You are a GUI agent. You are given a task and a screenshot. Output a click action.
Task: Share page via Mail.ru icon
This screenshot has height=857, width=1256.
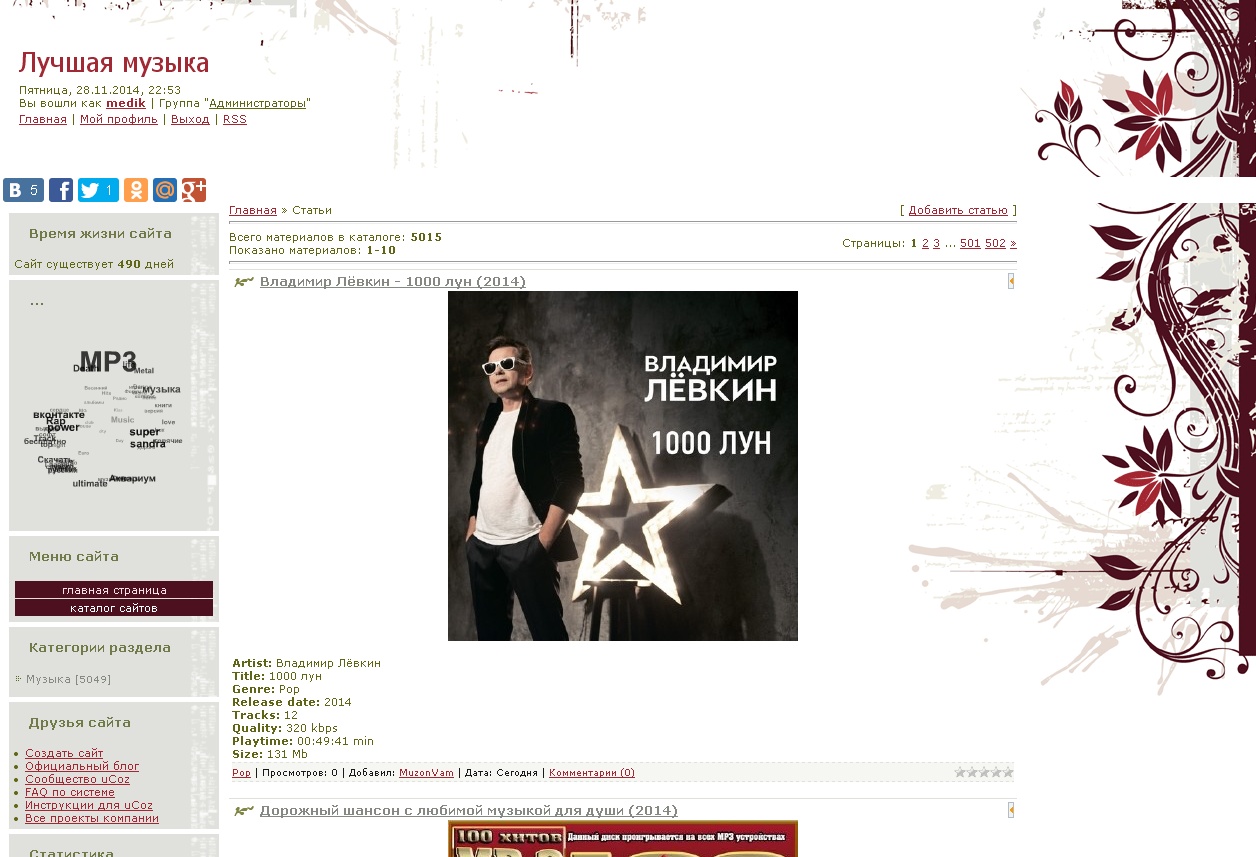[165, 190]
